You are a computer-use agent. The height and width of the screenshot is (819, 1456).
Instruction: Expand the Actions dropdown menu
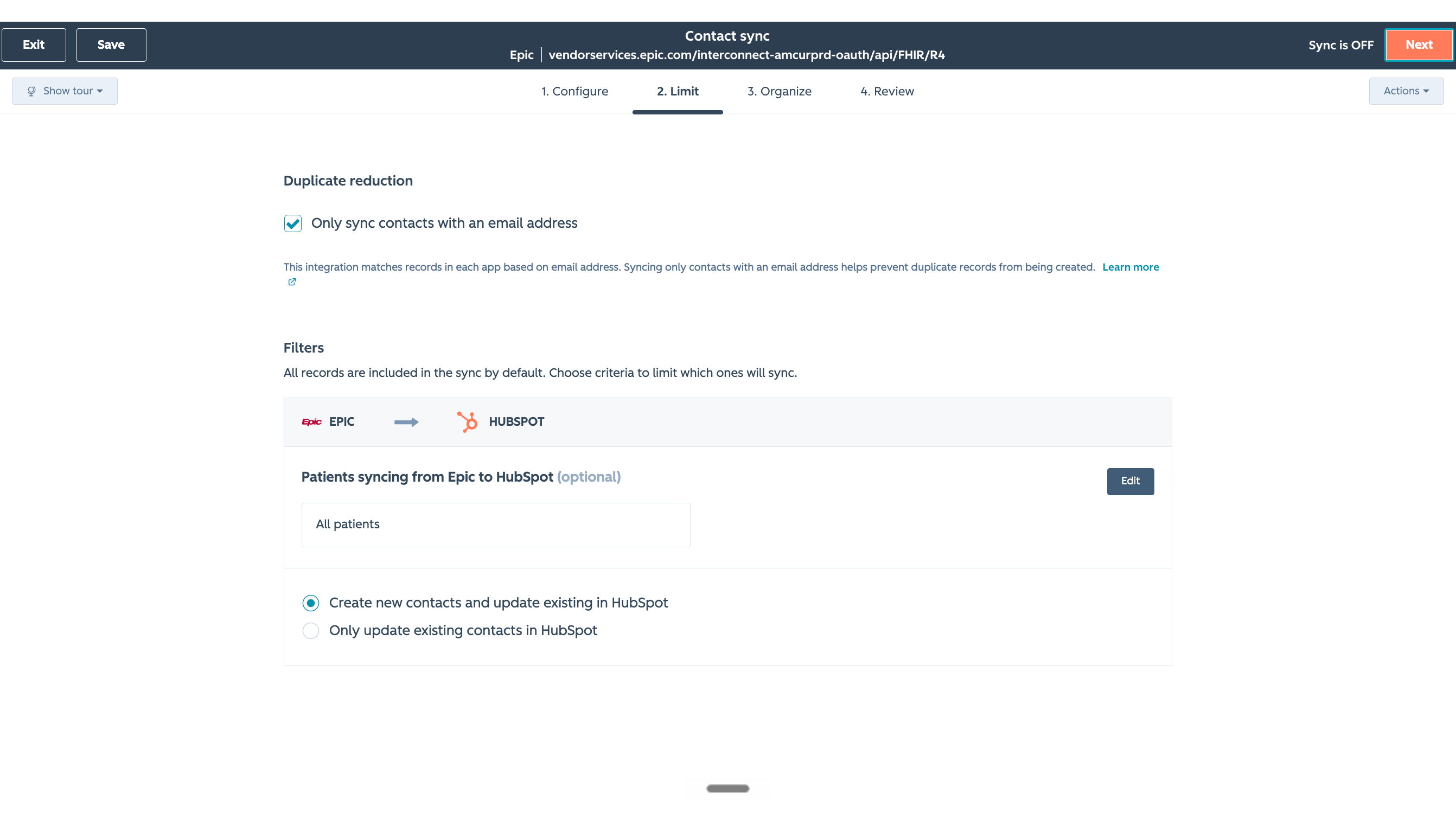pyautogui.click(x=1406, y=91)
